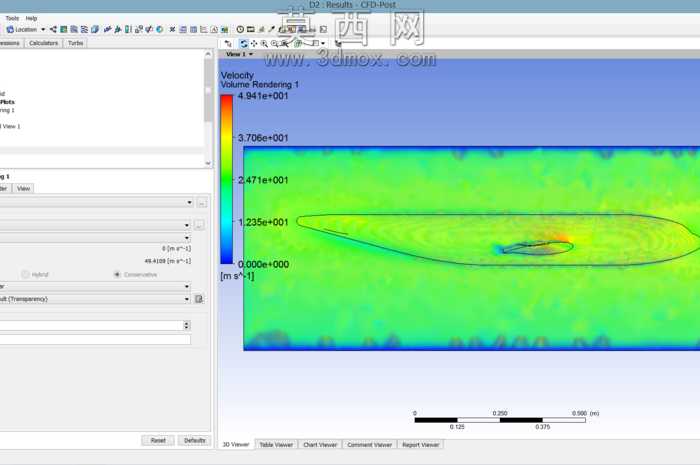Select the Hybrid radio button
Screen dimensions: 700x465
pyautogui.click(x=25, y=274)
